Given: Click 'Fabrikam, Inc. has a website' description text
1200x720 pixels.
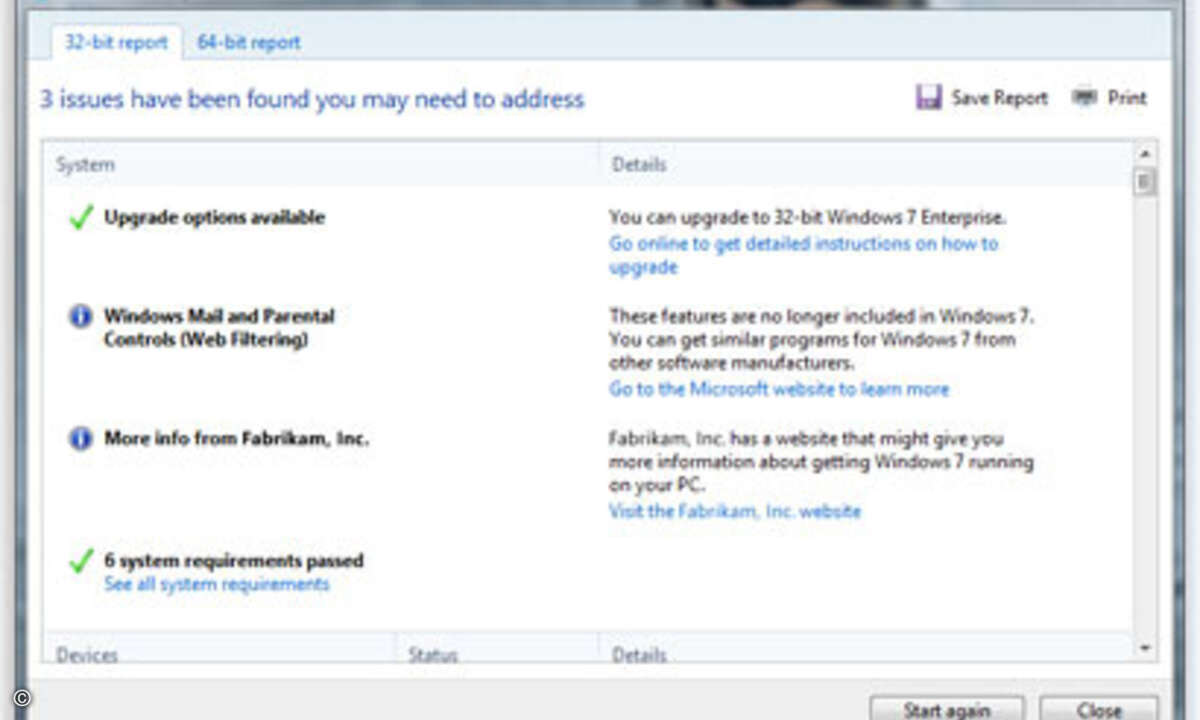Looking at the screenshot, I should pos(821,462).
